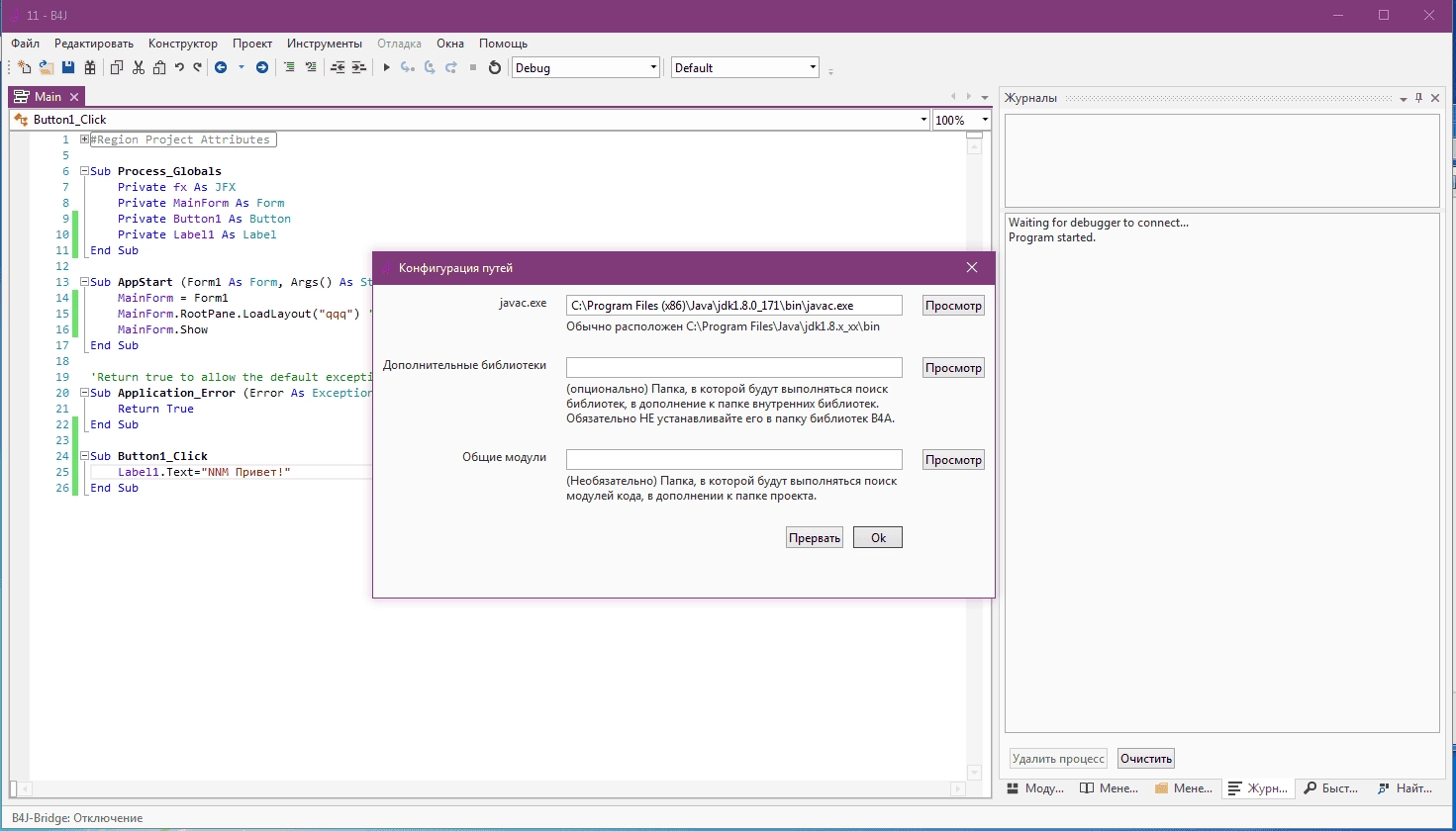Click the Decrease indent toolbar icon
Screen dimensions: 1456x831
pos(338,67)
